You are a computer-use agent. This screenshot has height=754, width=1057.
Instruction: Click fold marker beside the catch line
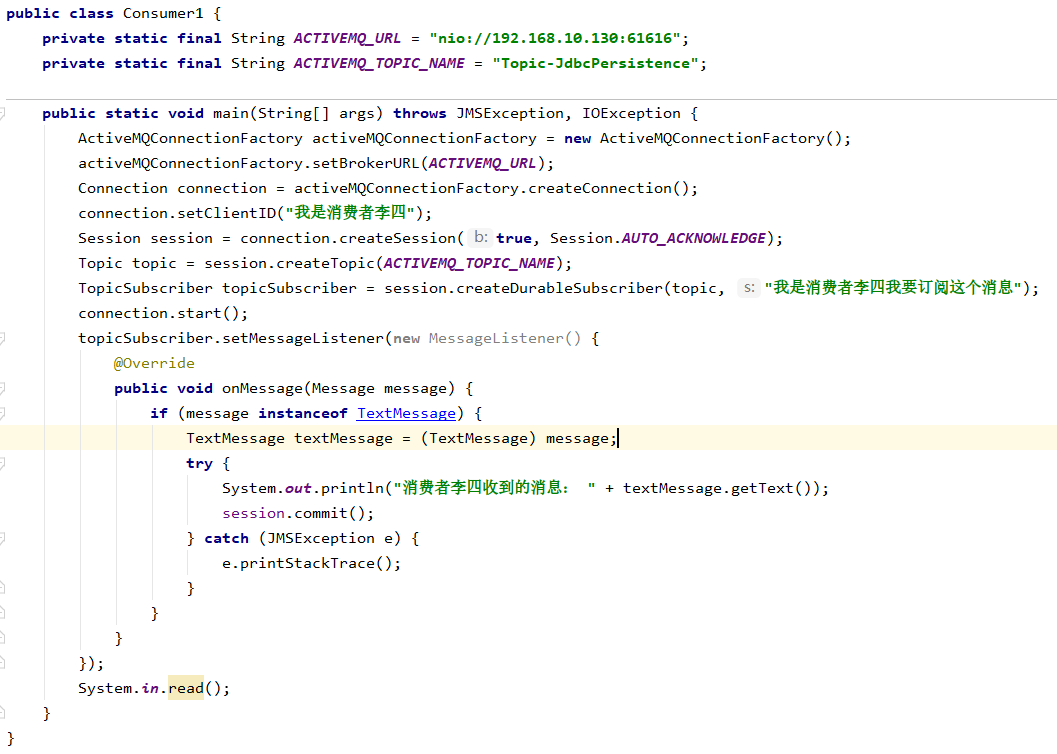coord(3,538)
